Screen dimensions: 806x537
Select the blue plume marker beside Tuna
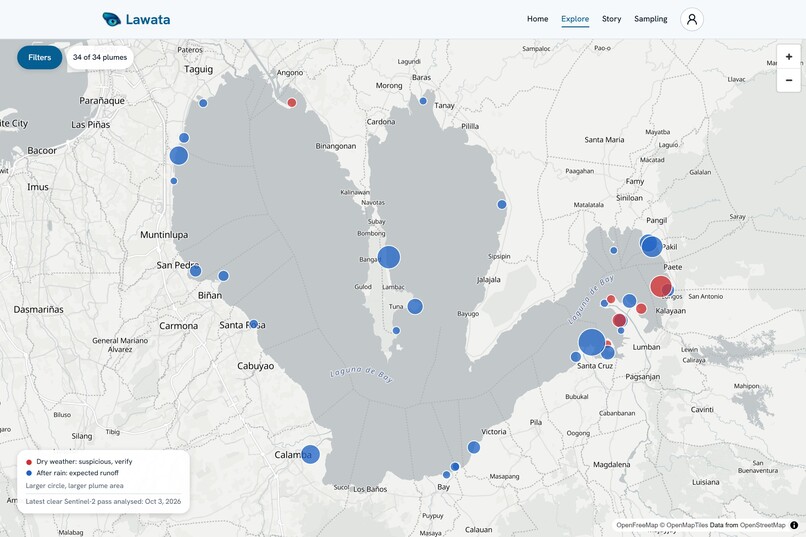[x=415, y=306]
